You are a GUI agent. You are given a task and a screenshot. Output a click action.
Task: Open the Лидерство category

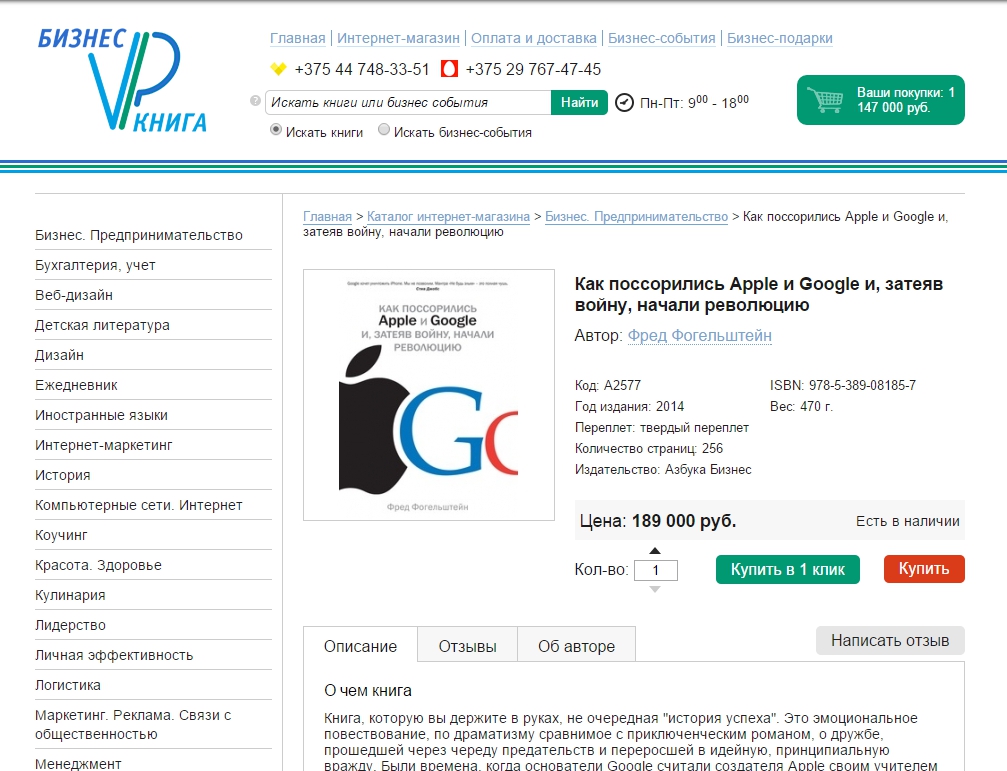click(x=70, y=625)
